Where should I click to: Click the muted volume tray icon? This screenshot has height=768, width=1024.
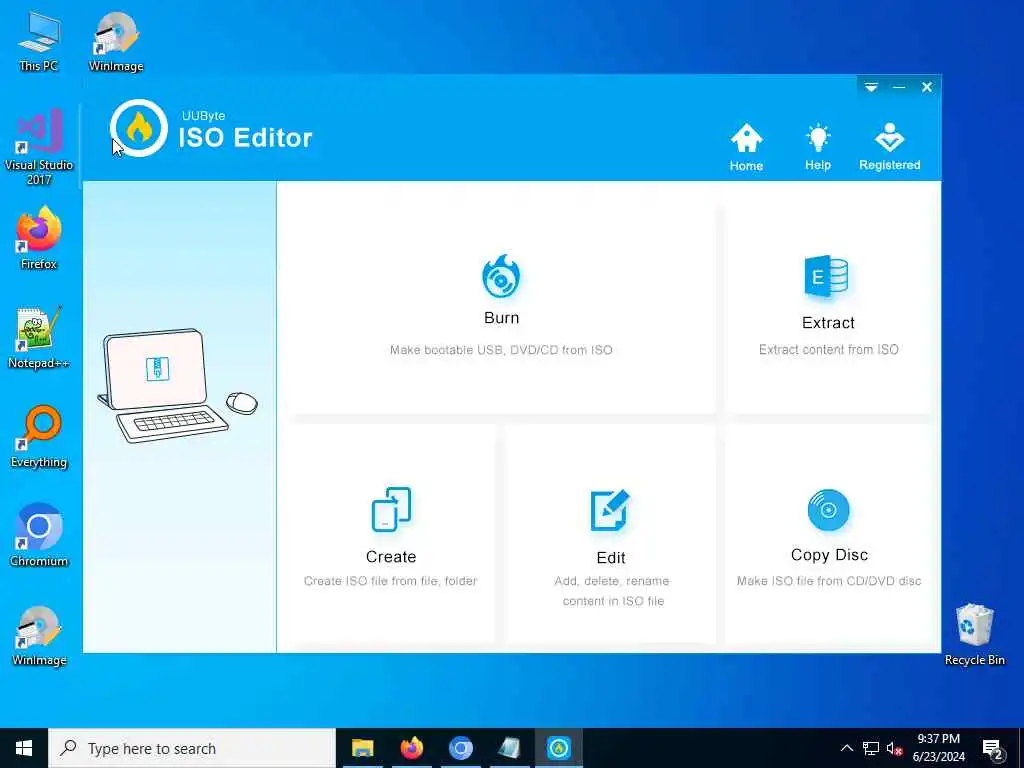895,748
